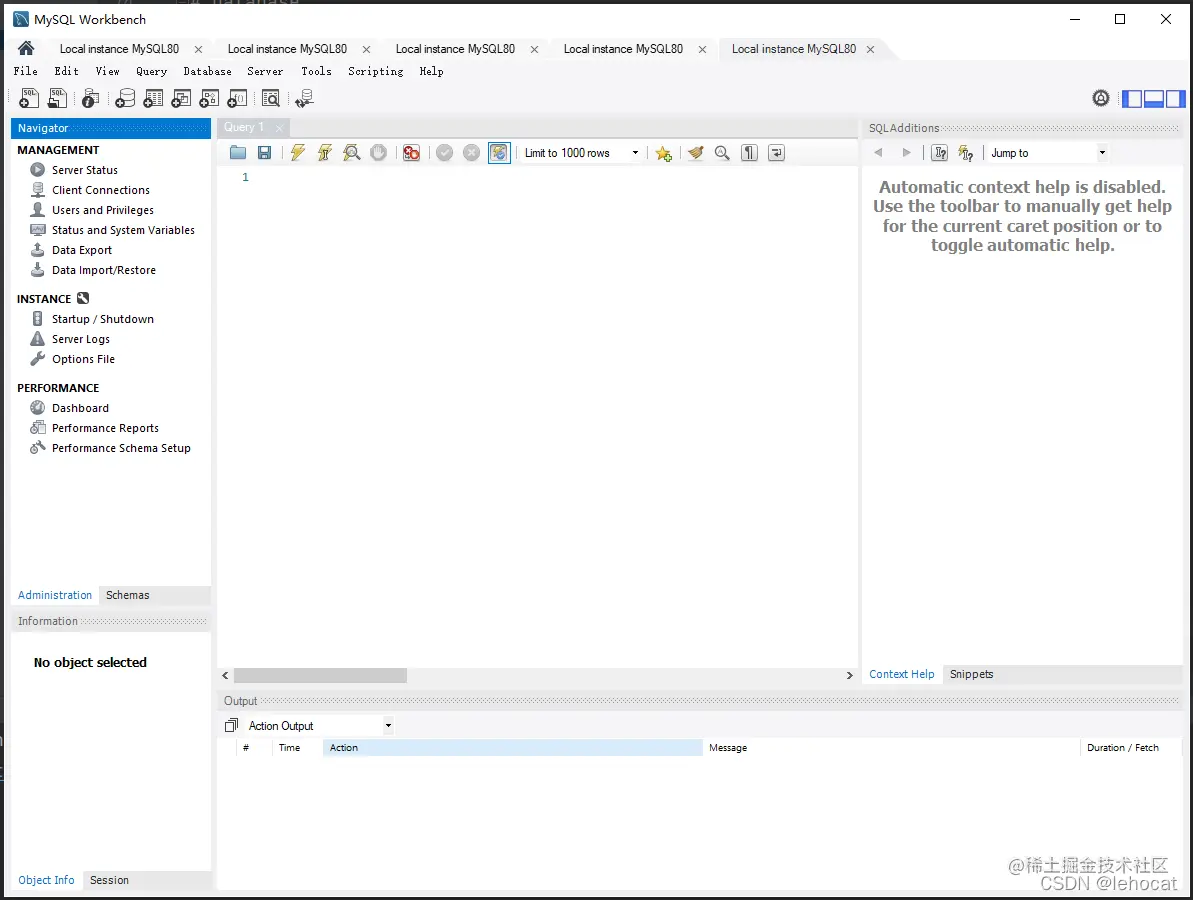1193x900 pixels.
Task: Open Server Status in Navigator
Action: click(x=84, y=170)
